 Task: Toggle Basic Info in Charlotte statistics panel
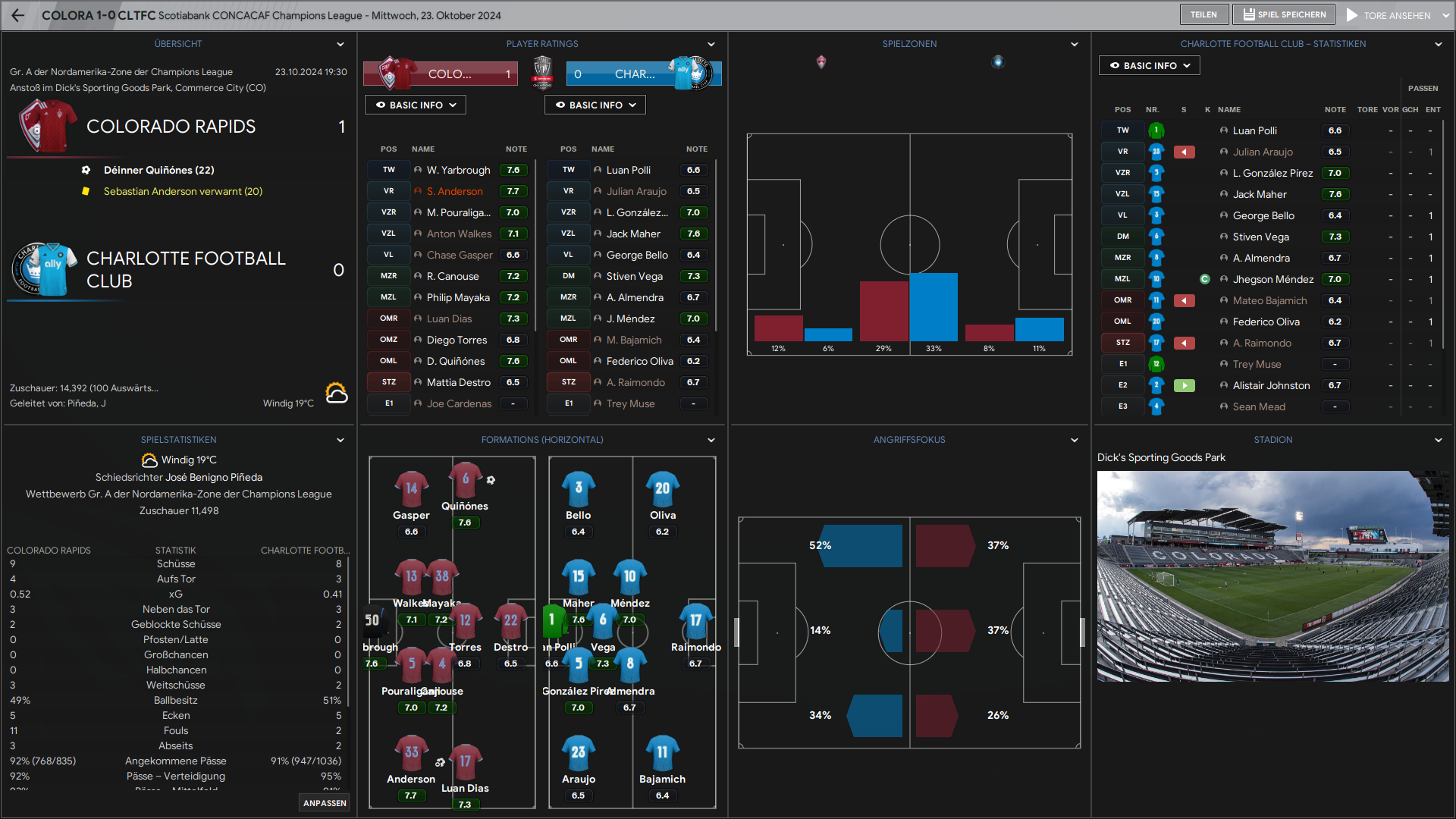point(1150,66)
